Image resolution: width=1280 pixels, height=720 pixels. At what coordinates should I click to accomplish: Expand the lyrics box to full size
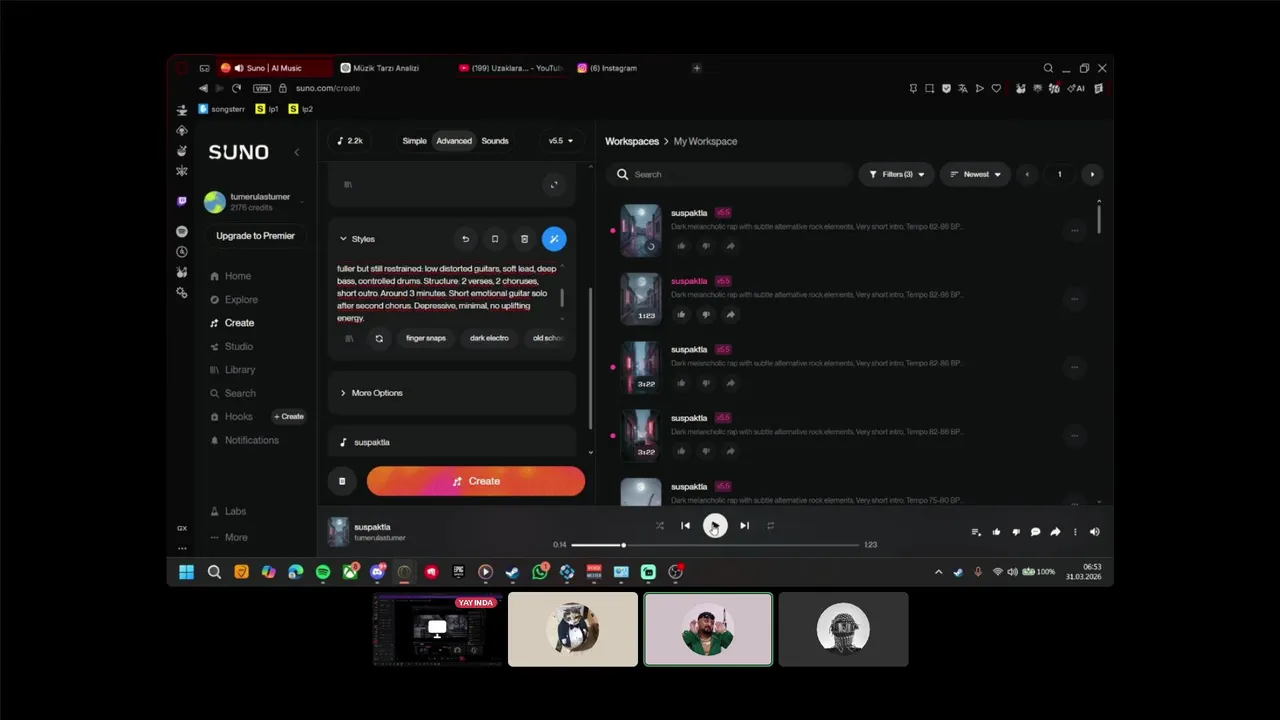coord(554,185)
